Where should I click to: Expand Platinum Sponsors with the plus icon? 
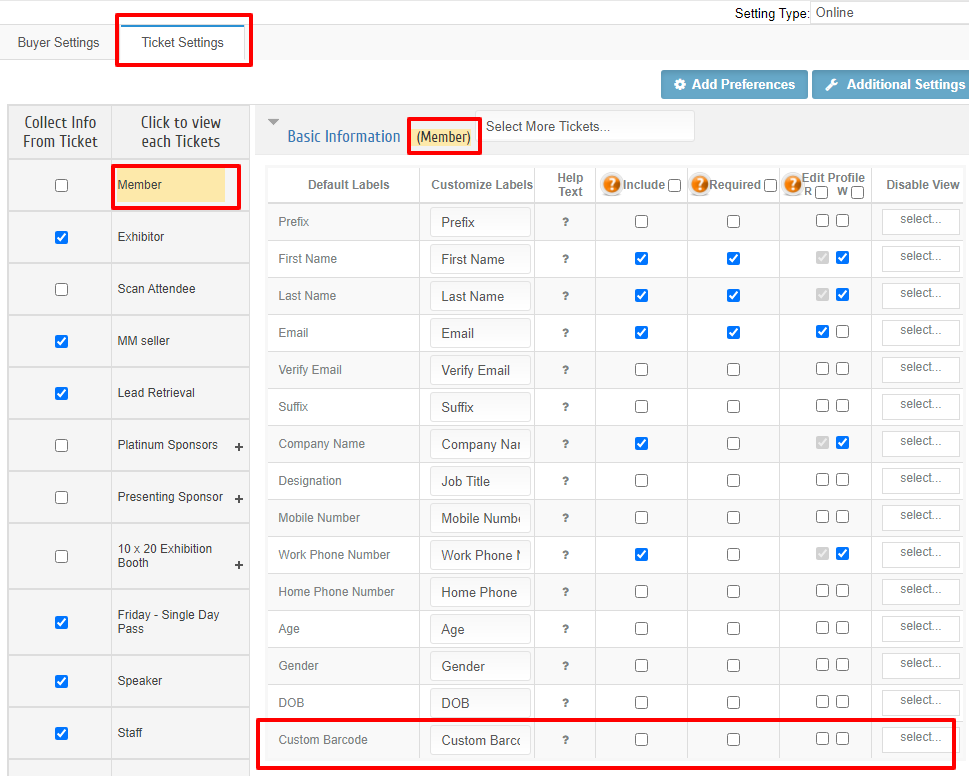(239, 447)
